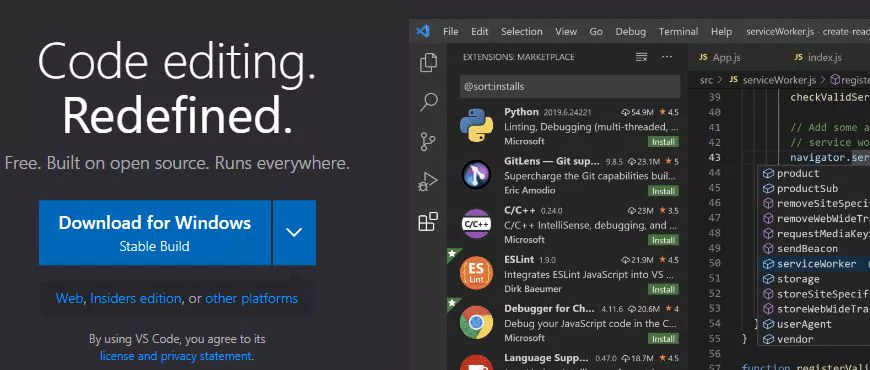Click the sendBeacon suggestion cube icon

(x=768, y=249)
